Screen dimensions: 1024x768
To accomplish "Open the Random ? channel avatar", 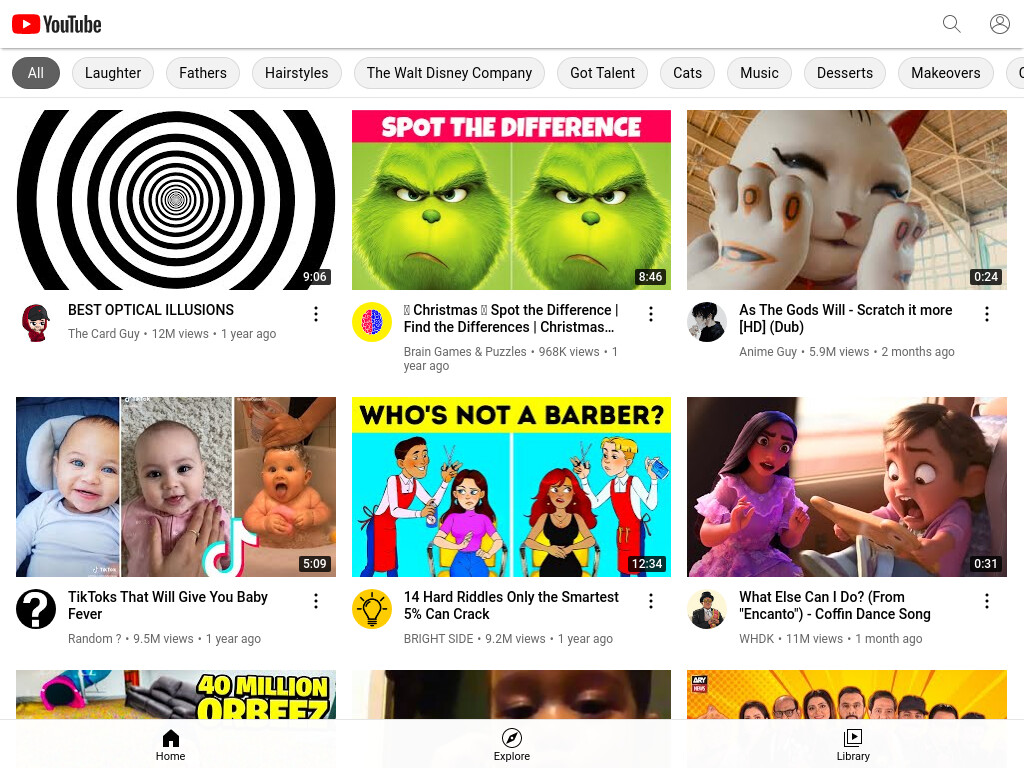I will (36, 609).
